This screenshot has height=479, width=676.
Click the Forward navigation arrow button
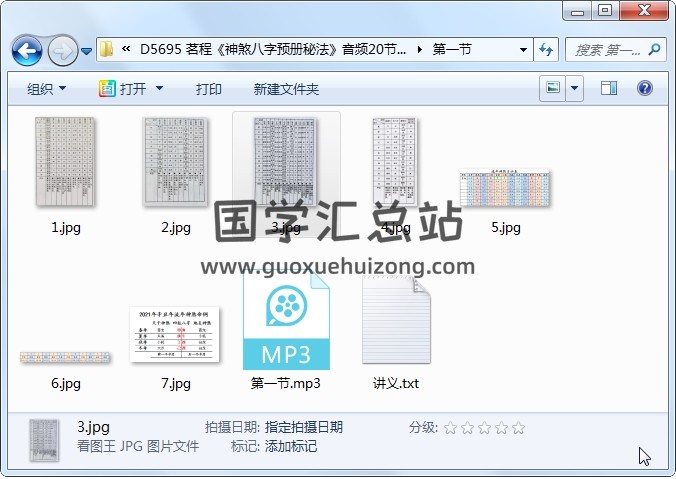pos(62,49)
